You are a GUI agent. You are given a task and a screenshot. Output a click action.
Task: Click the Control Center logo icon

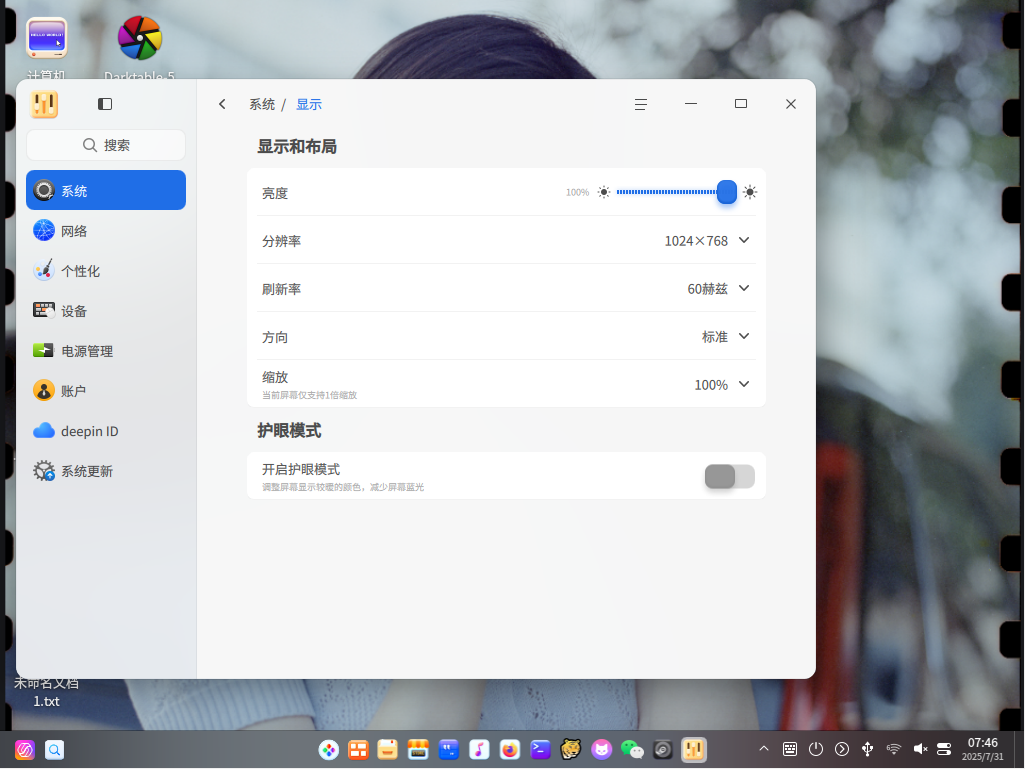click(44, 104)
